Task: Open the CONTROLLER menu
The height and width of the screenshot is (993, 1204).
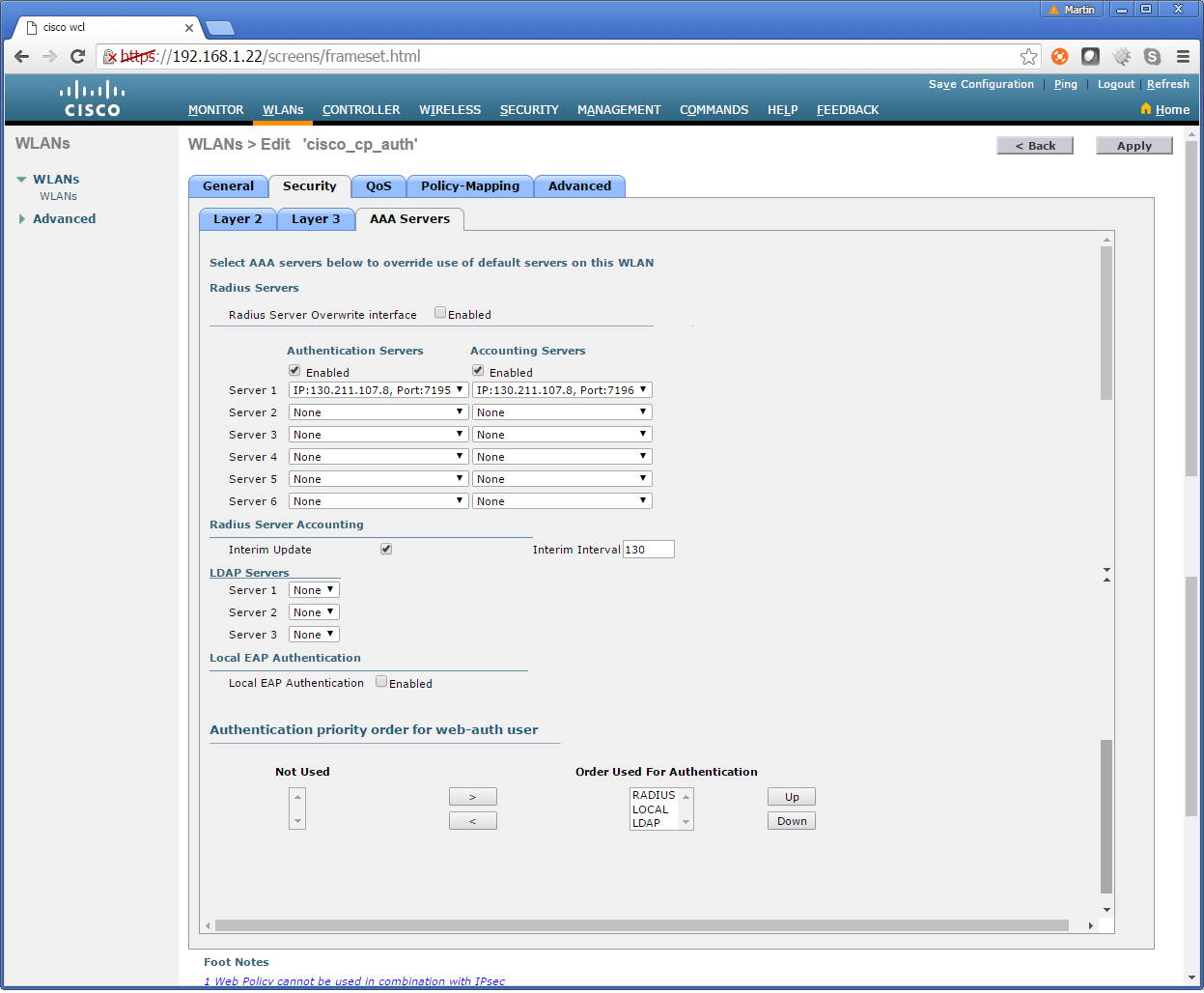Action: pyautogui.click(x=361, y=110)
